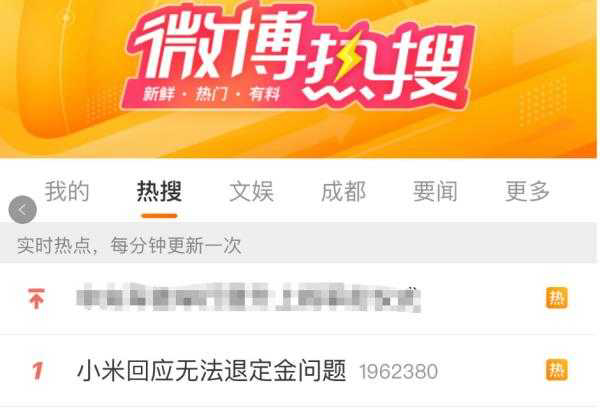Screen dimensions: 600x411
Task: Click the 微博热搜 banner title logo
Action: pyautogui.click(x=300, y=57)
